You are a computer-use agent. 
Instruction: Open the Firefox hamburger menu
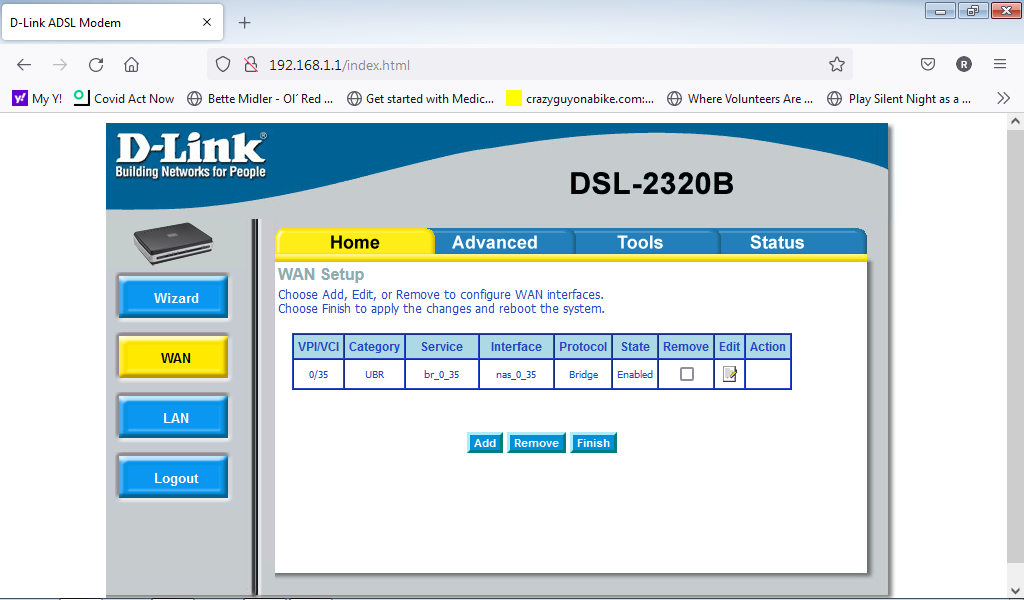tap(1000, 64)
